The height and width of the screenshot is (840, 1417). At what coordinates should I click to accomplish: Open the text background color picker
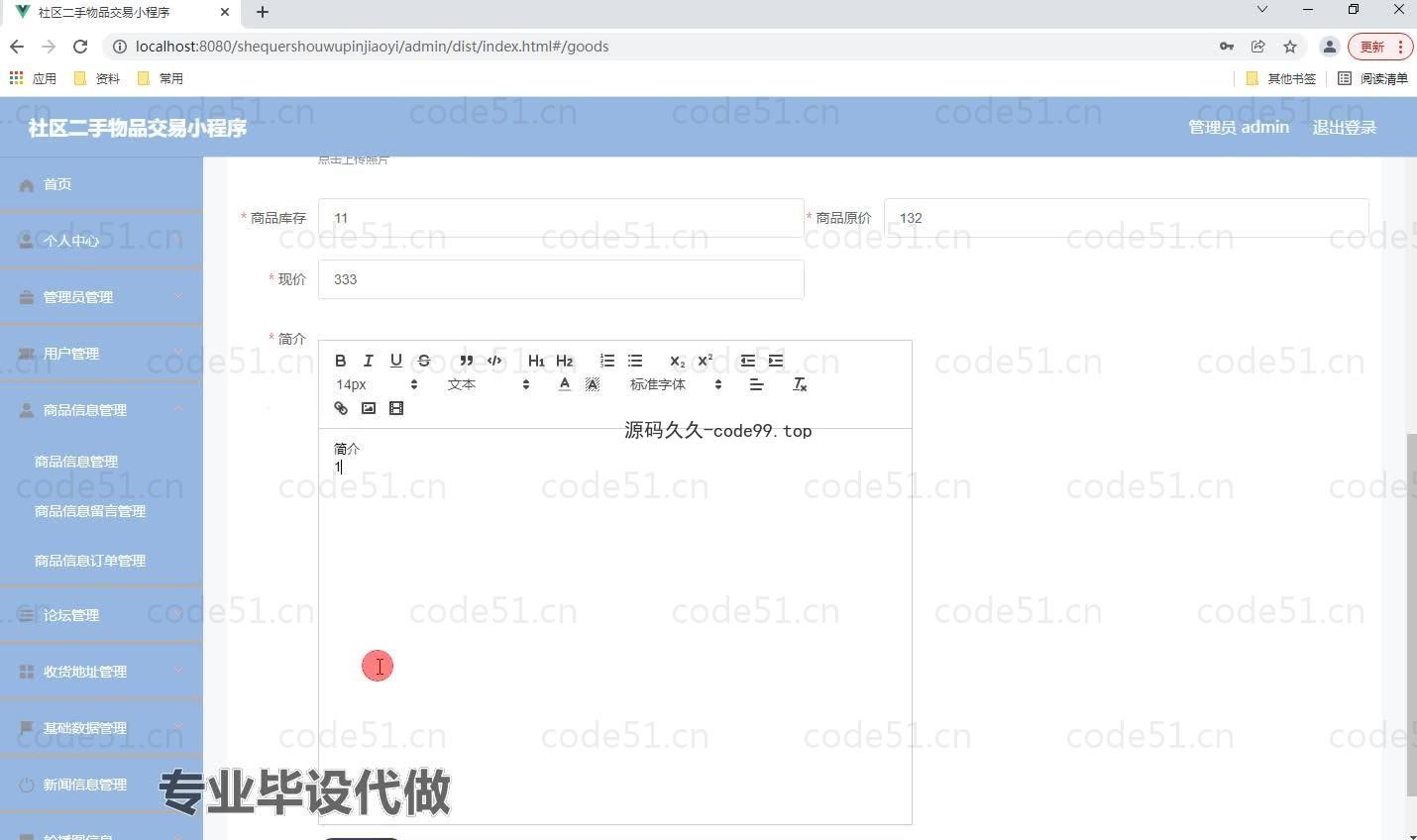coord(593,384)
